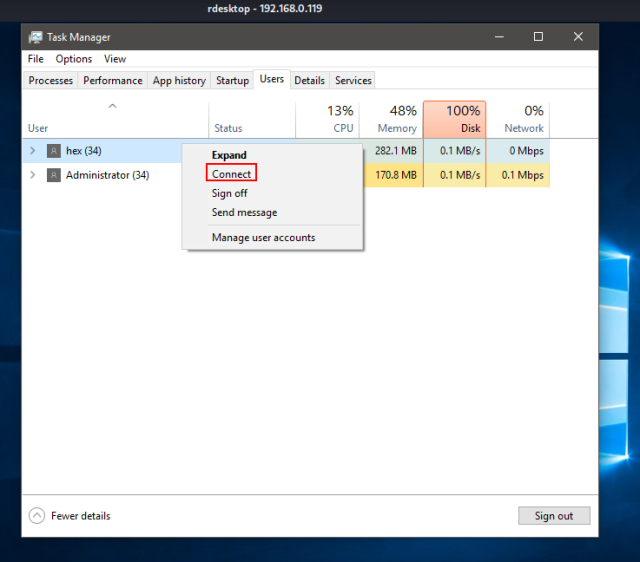This screenshot has height=562, width=640.
Task: Choose Connect from the context menu
Action: coord(232,174)
